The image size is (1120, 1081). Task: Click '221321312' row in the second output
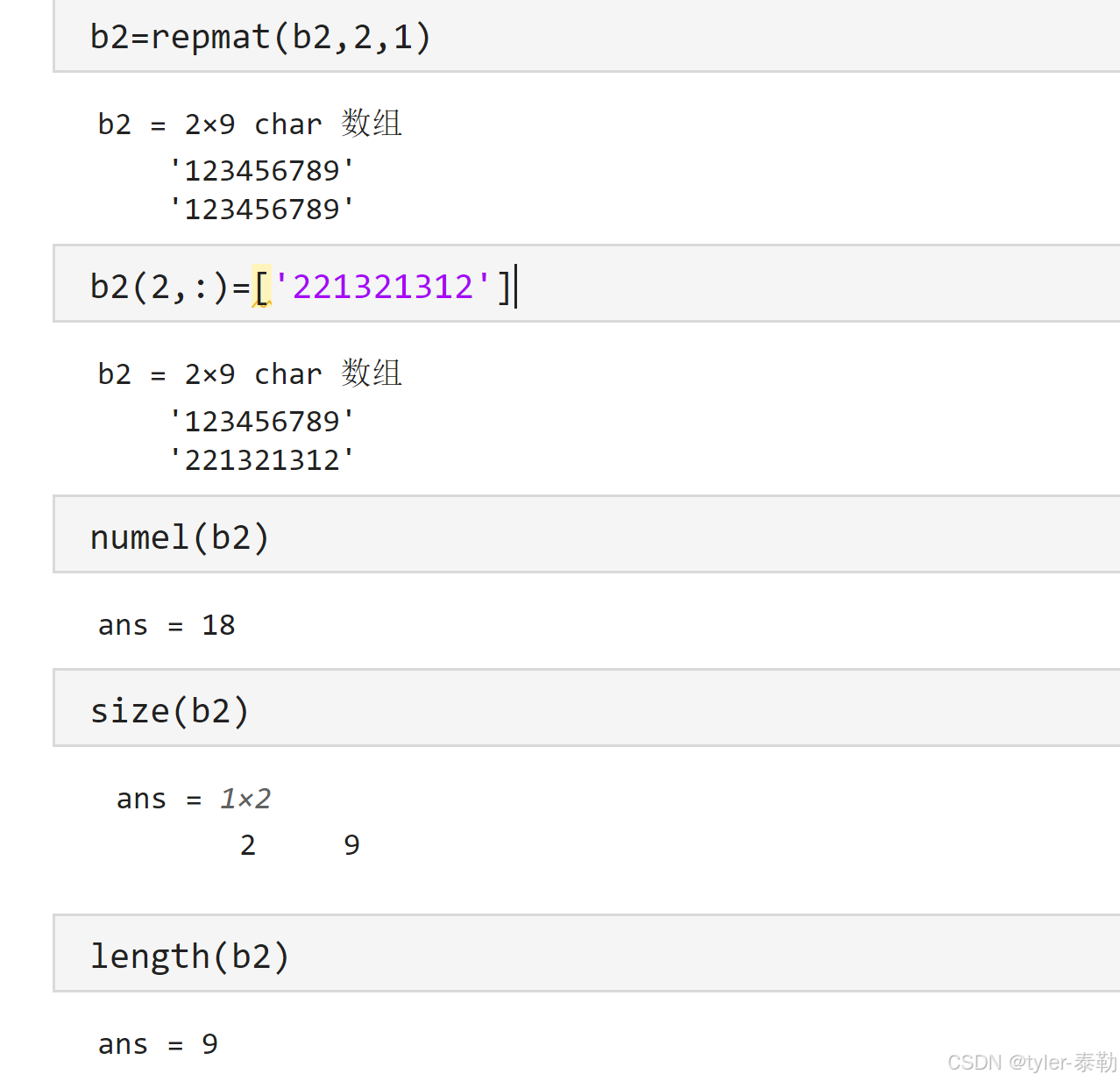click(262, 460)
